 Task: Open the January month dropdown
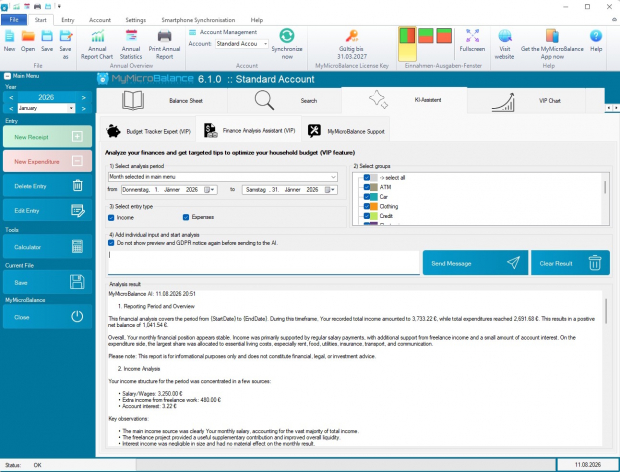[46, 108]
